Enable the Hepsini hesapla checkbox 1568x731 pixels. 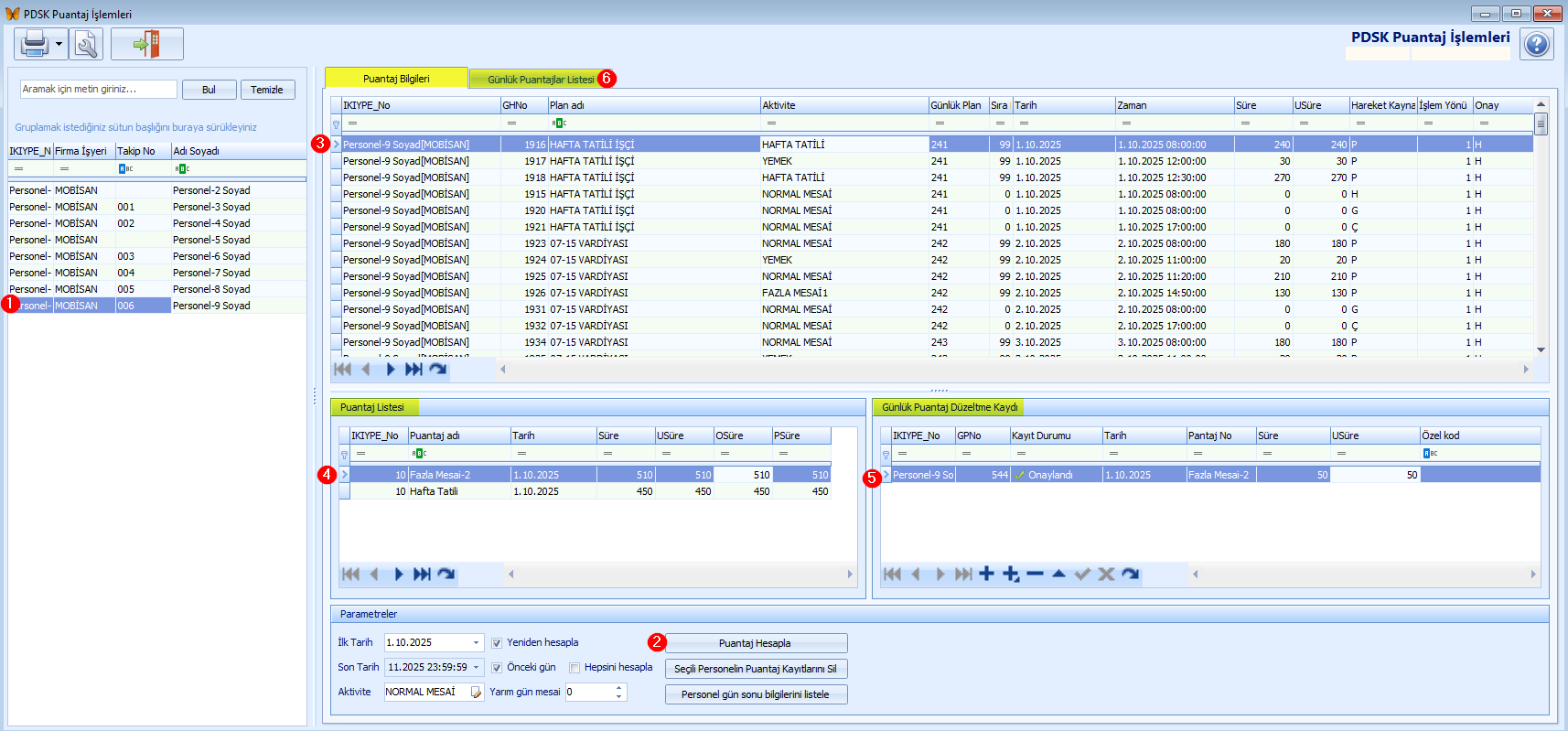(x=575, y=668)
